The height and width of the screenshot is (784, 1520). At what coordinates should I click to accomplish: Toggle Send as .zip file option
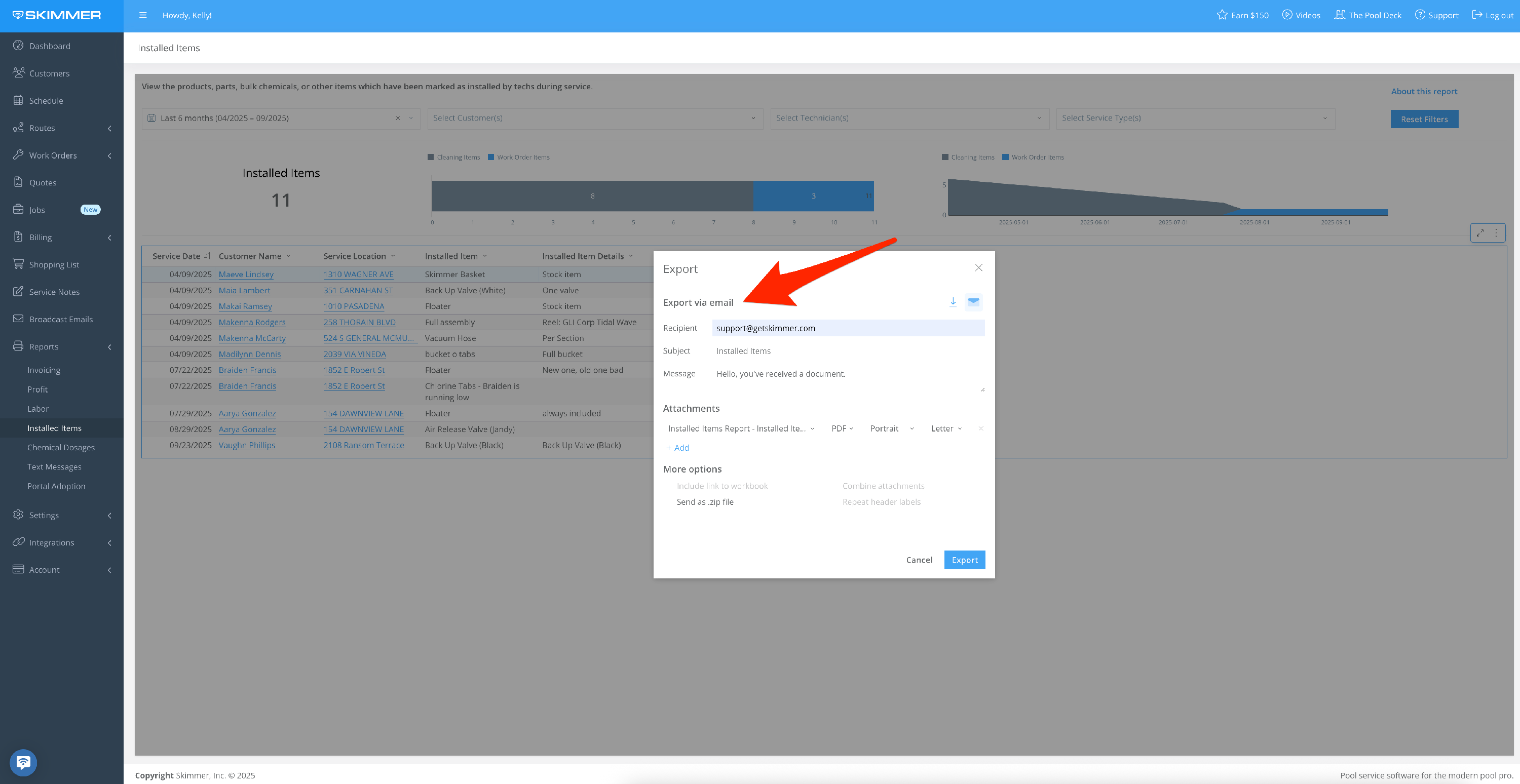point(705,502)
